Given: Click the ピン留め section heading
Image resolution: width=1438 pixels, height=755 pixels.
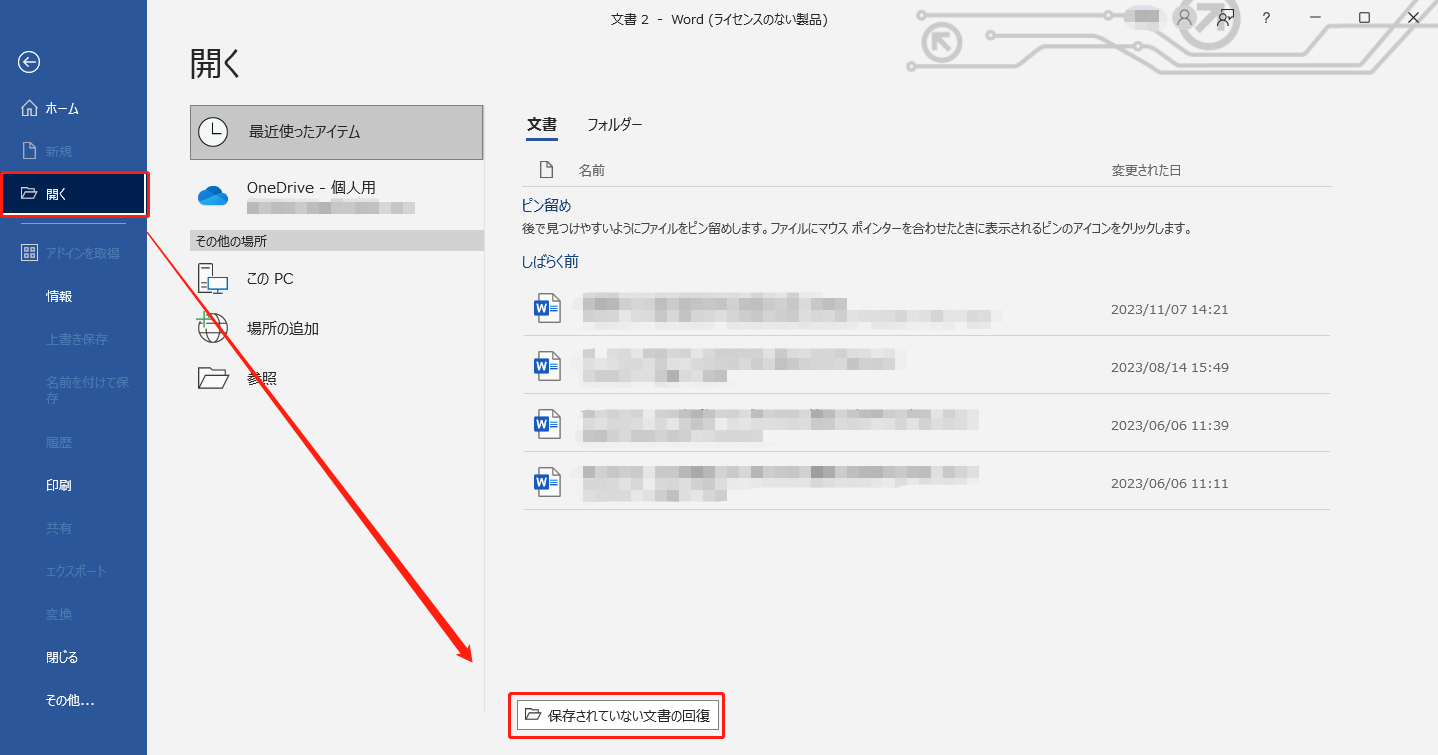Looking at the screenshot, I should pyautogui.click(x=546, y=205).
